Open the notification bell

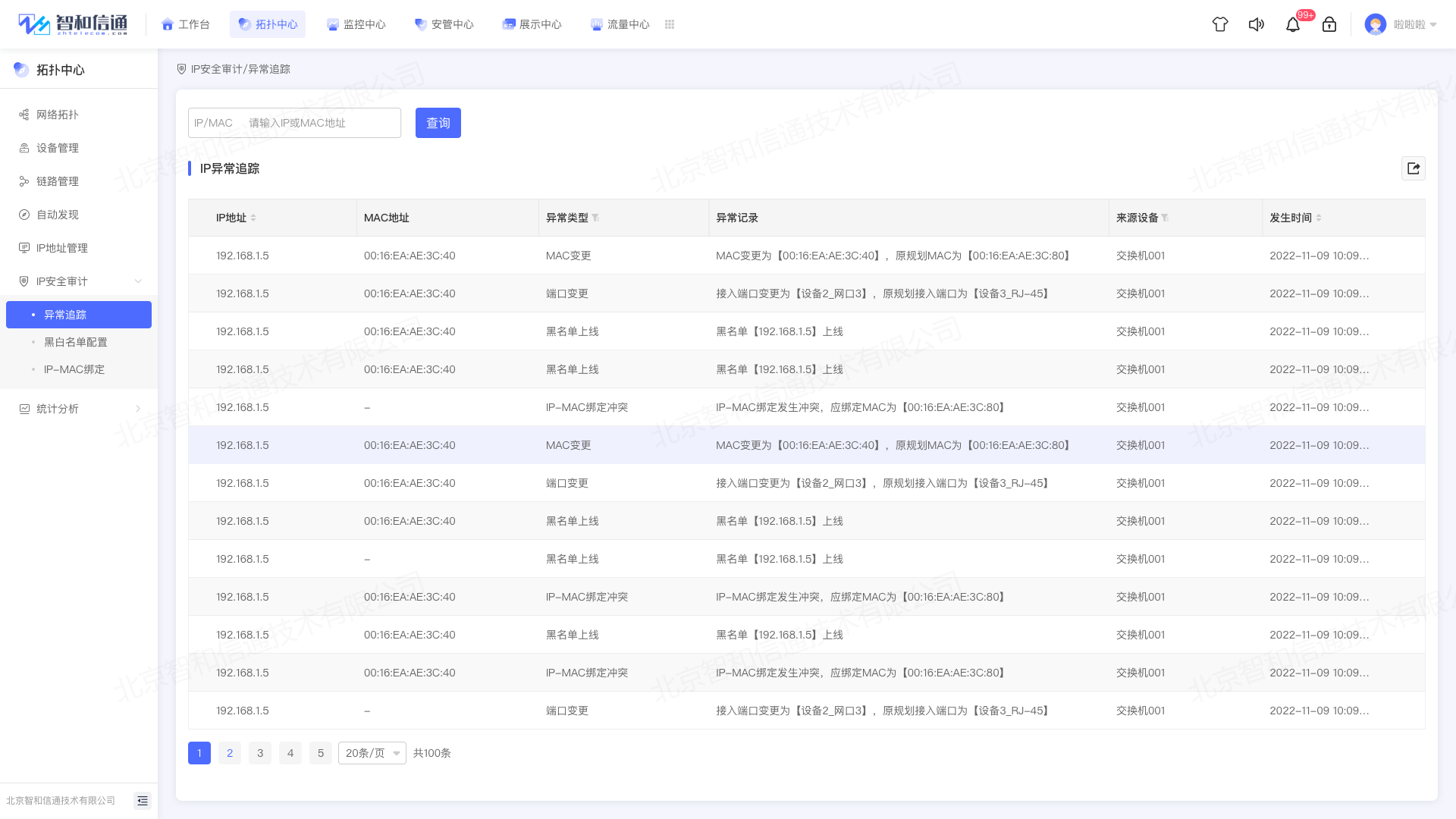pos(1293,24)
